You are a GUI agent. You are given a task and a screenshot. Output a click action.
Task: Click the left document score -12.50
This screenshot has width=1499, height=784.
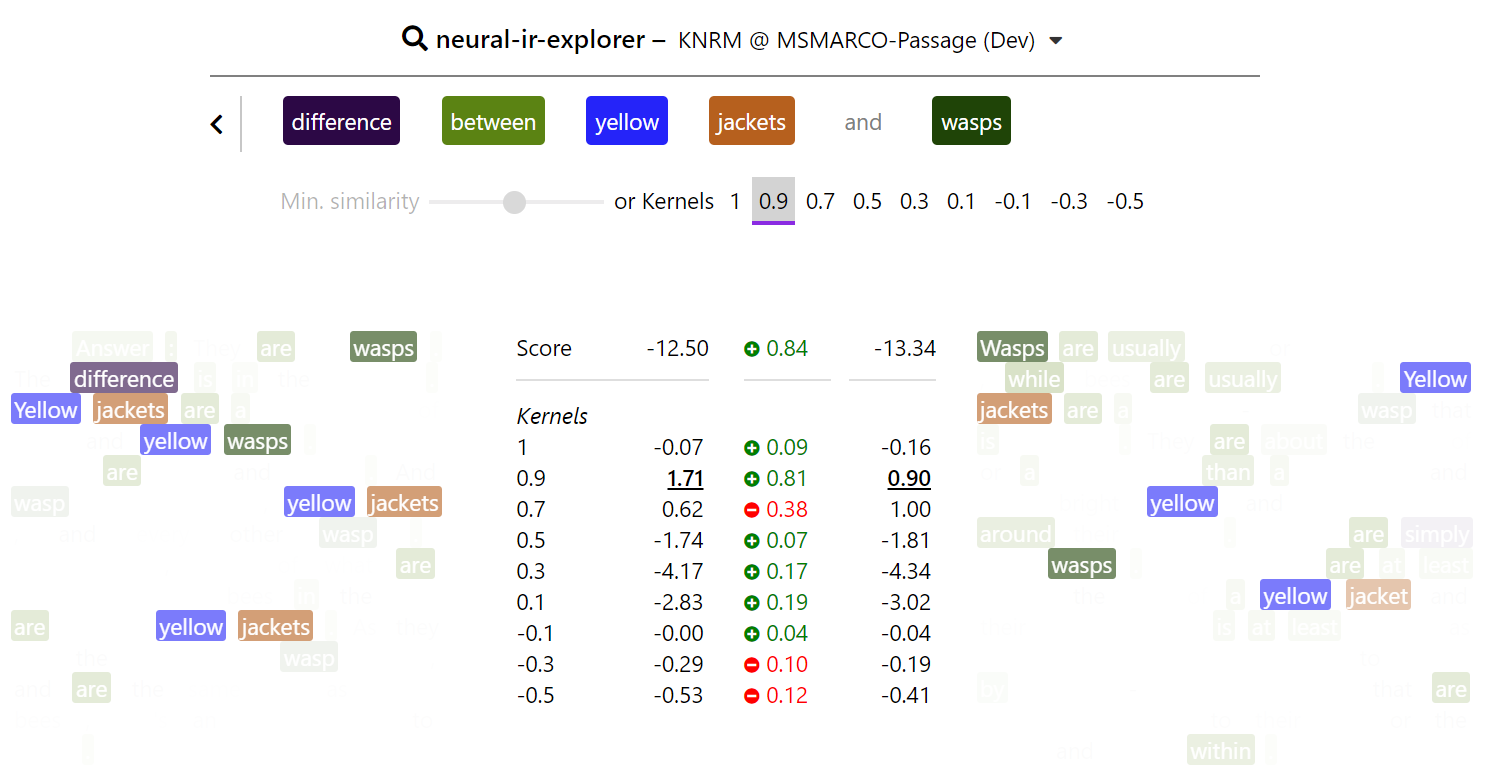pyautogui.click(x=677, y=349)
